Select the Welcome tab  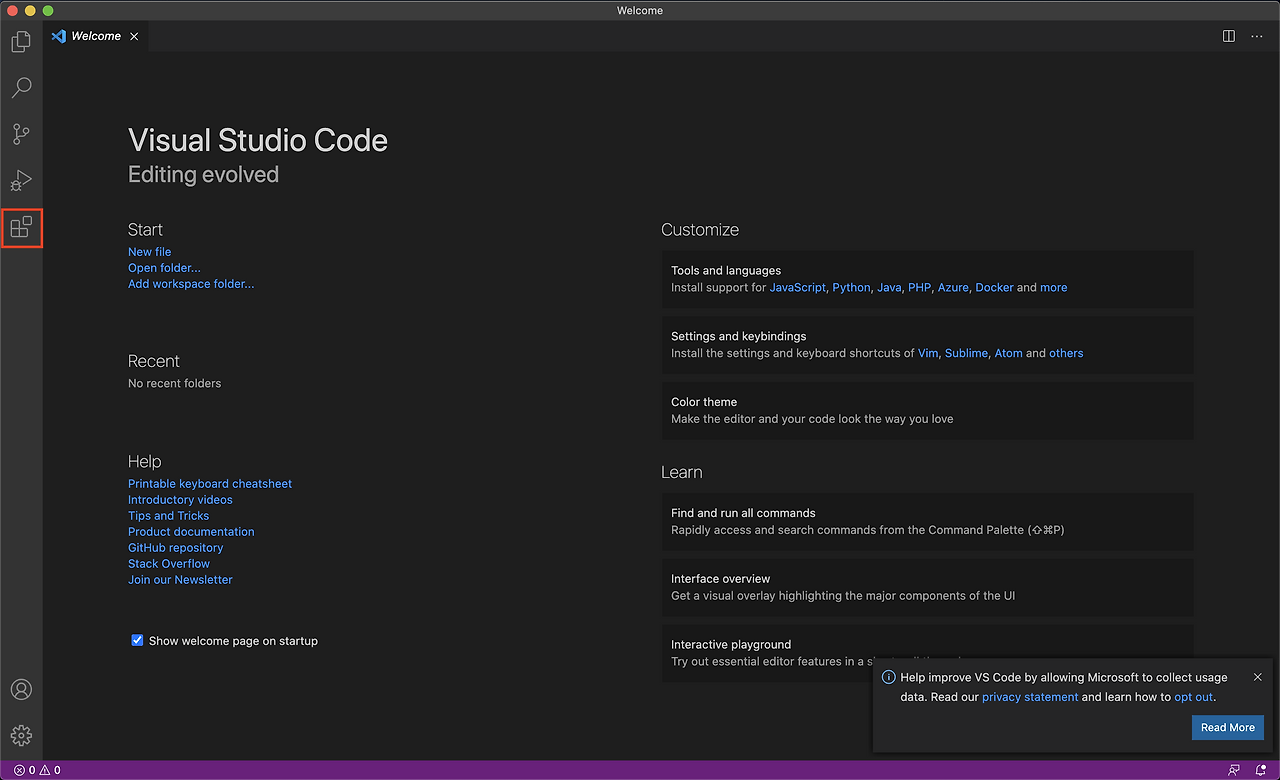coord(96,36)
